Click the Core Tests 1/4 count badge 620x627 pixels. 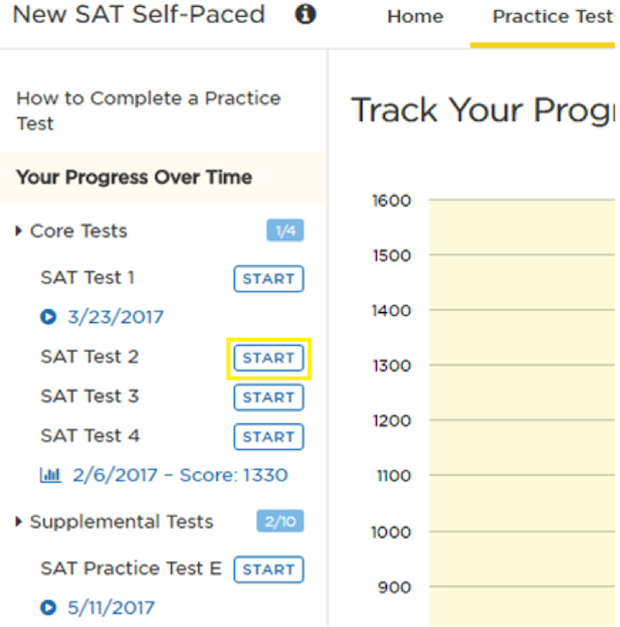click(x=285, y=231)
